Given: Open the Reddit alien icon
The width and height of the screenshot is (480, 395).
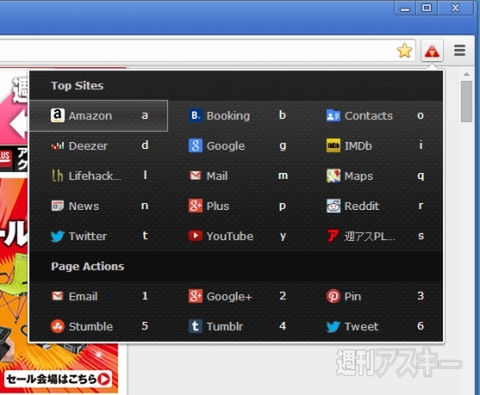Looking at the screenshot, I should point(333,206).
